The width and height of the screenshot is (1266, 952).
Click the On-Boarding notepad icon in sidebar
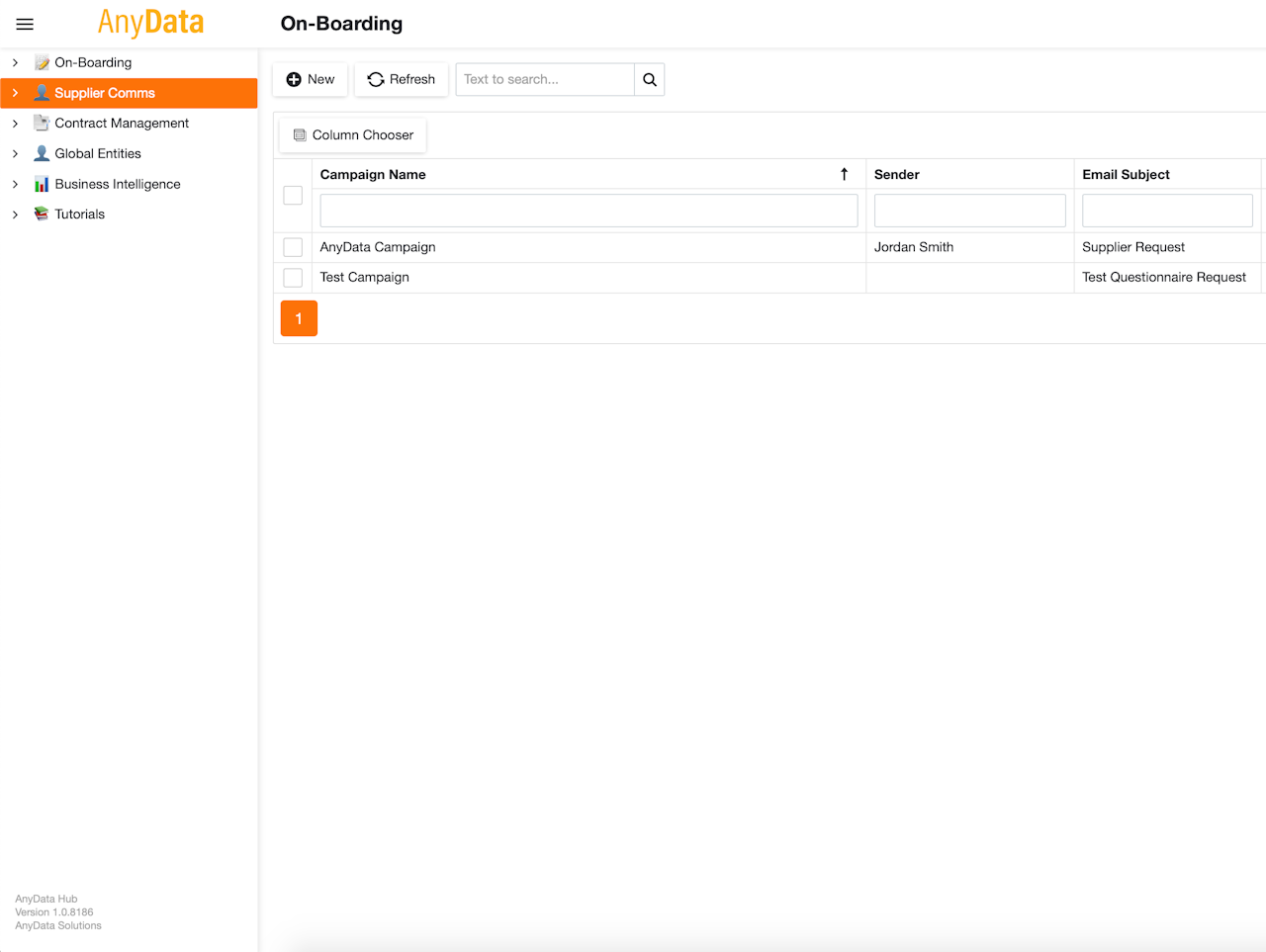click(42, 62)
